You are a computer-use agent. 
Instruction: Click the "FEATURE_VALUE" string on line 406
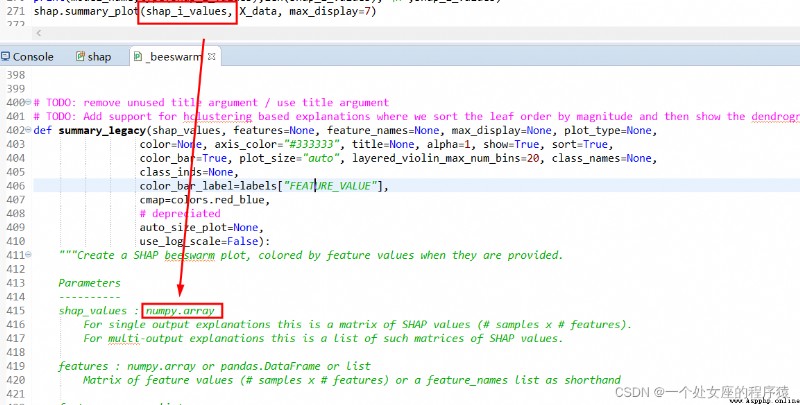point(330,186)
